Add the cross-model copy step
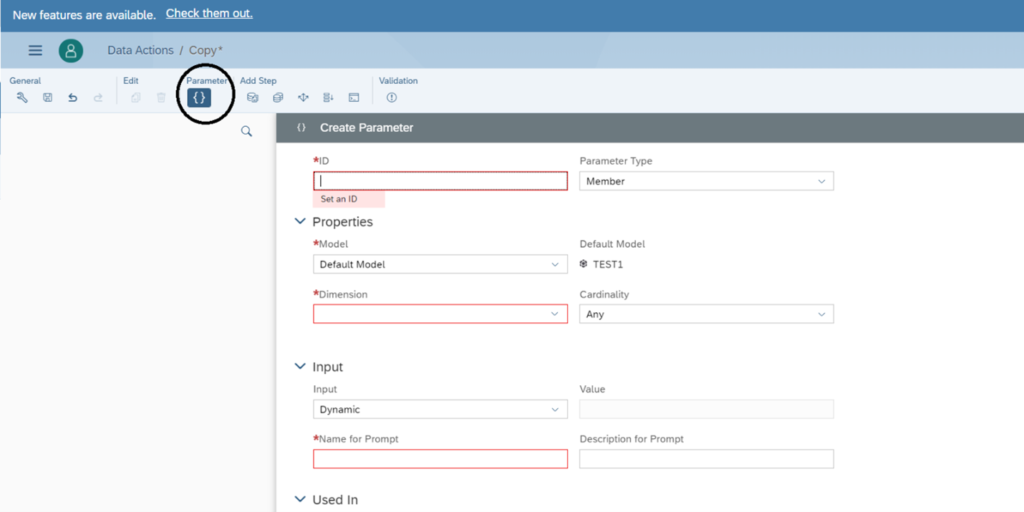 point(278,98)
